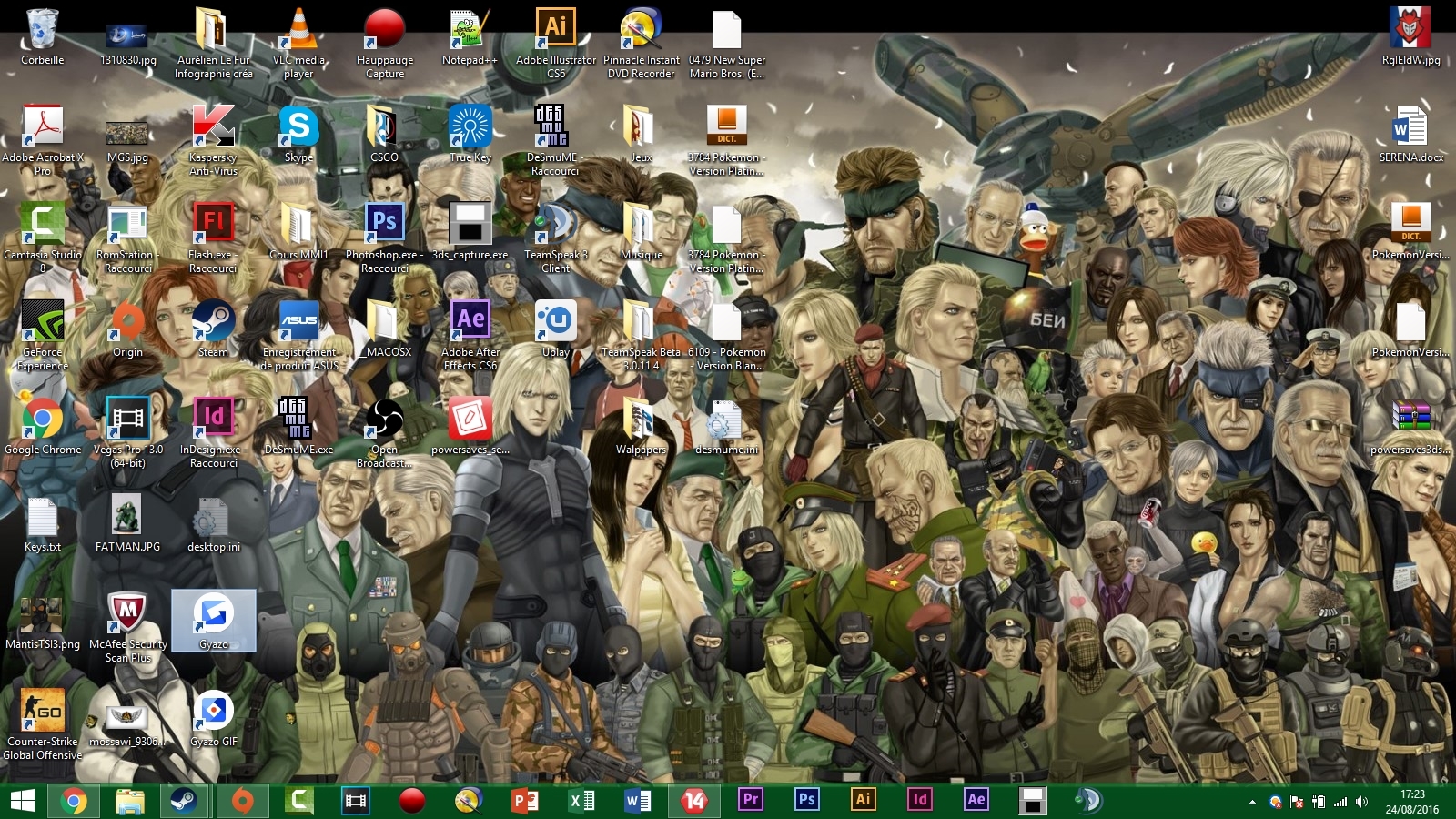Click the VLC media player cone icon
Image resolution: width=1456 pixels, height=819 pixels.
[x=299, y=42]
